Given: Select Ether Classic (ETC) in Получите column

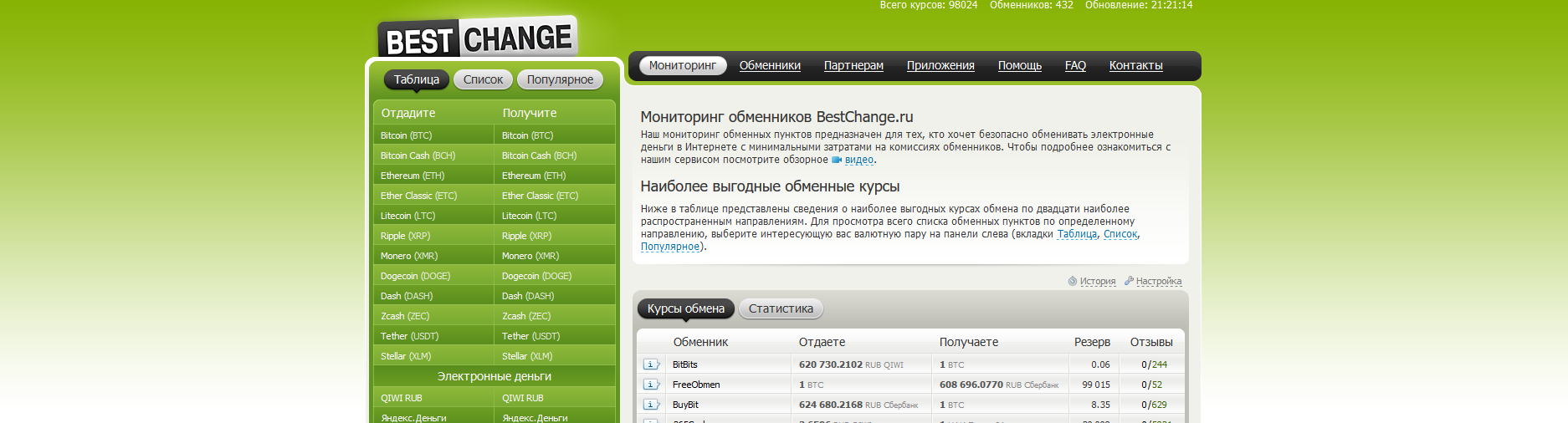Looking at the screenshot, I should click(555, 196).
